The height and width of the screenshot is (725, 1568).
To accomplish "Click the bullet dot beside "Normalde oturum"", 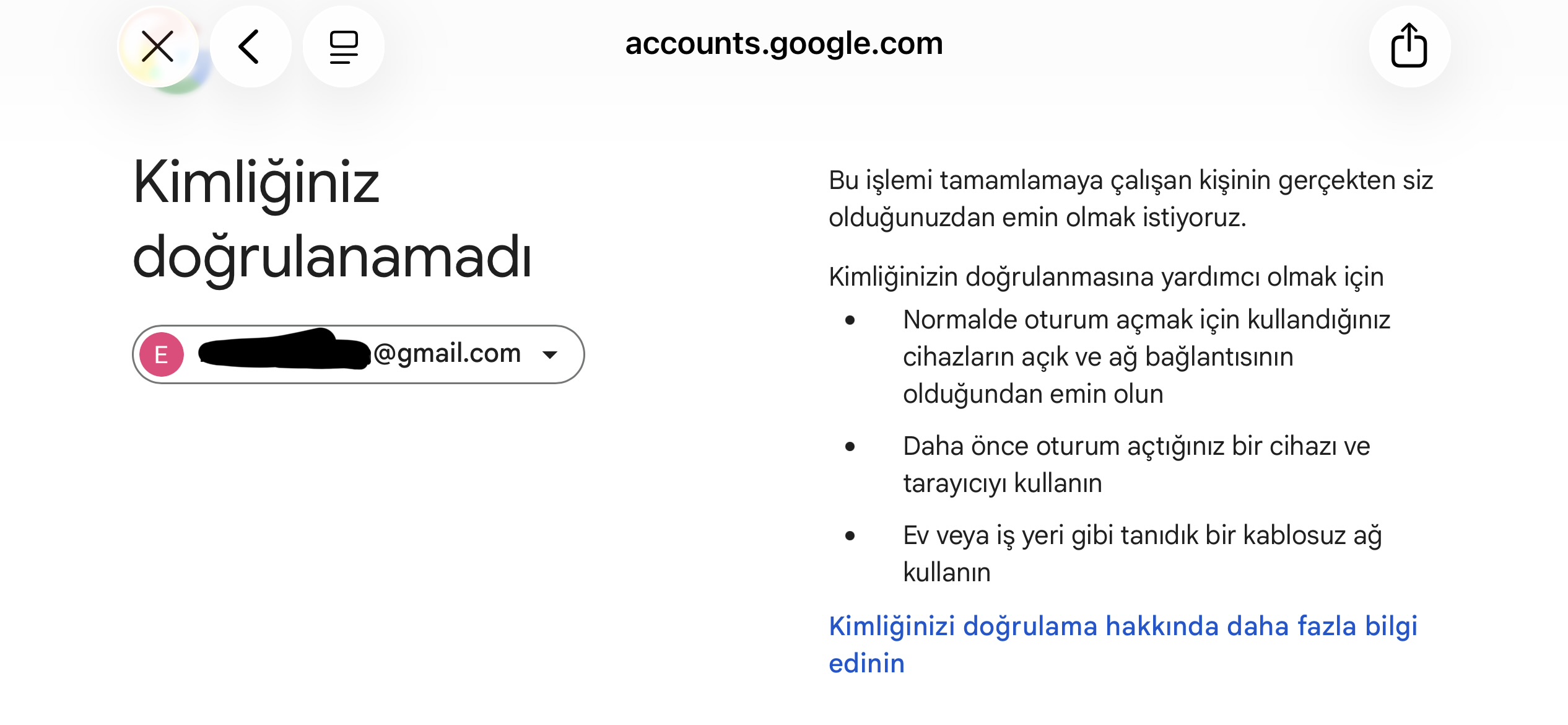I will coord(850,320).
